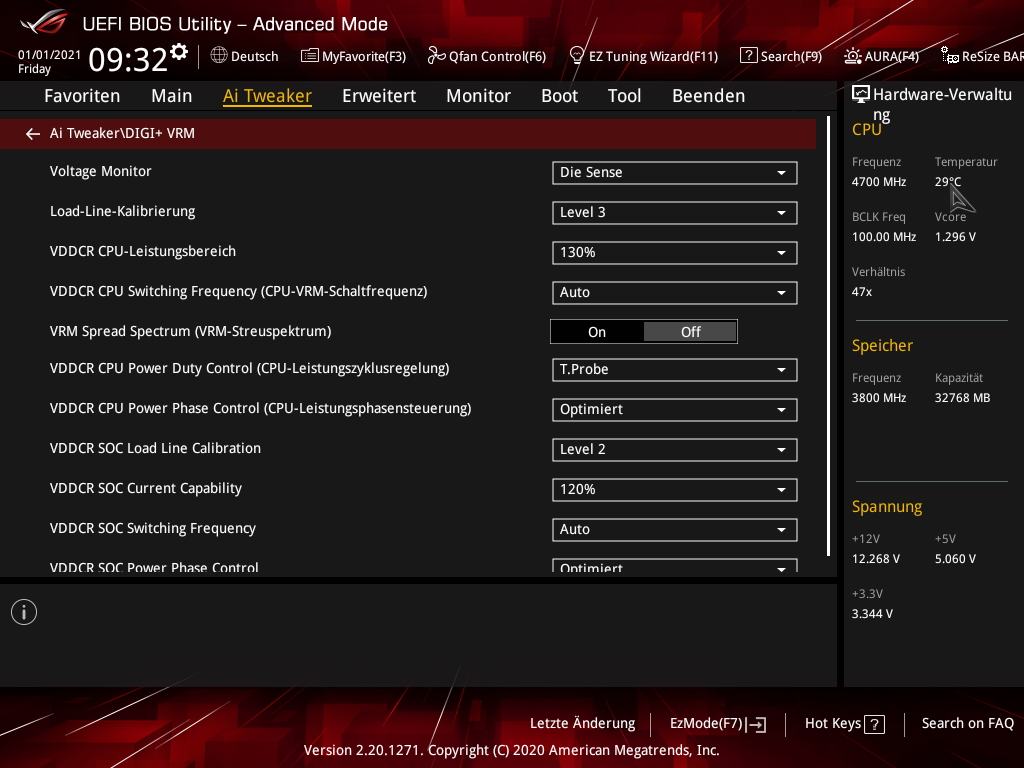
Task: Turn VRM Spread Spectrum Off
Action: [690, 332]
